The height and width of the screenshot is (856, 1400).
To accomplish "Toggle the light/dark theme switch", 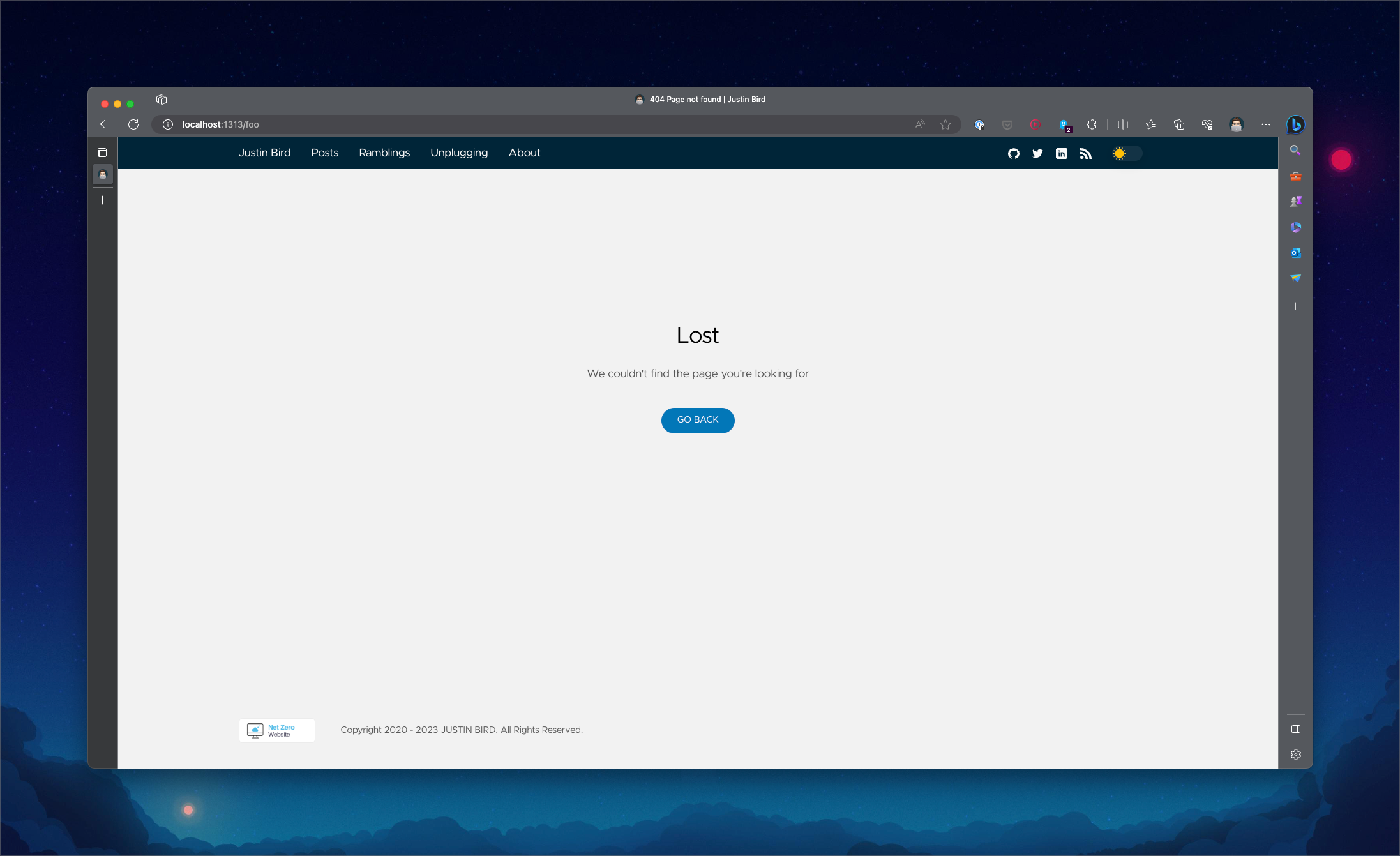I will [x=1125, y=153].
